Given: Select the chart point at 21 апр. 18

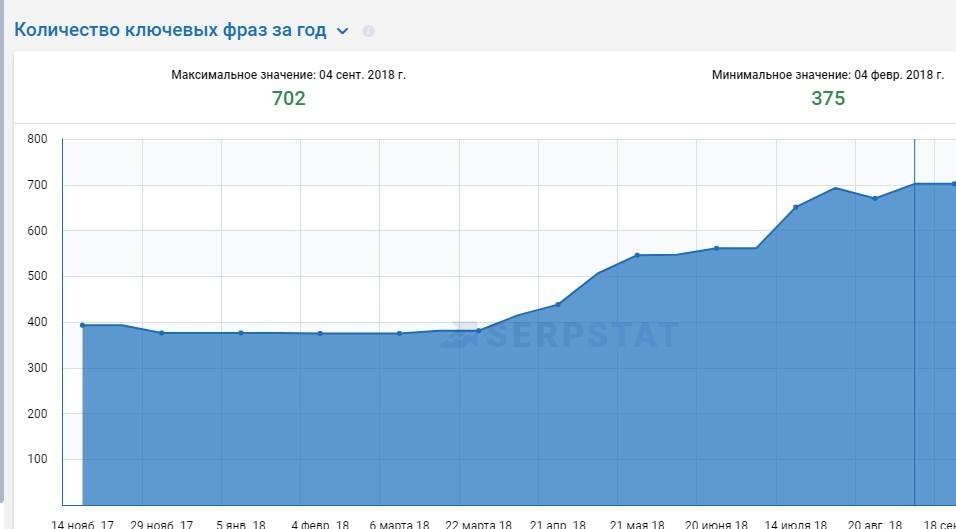Looking at the screenshot, I should tap(558, 304).
